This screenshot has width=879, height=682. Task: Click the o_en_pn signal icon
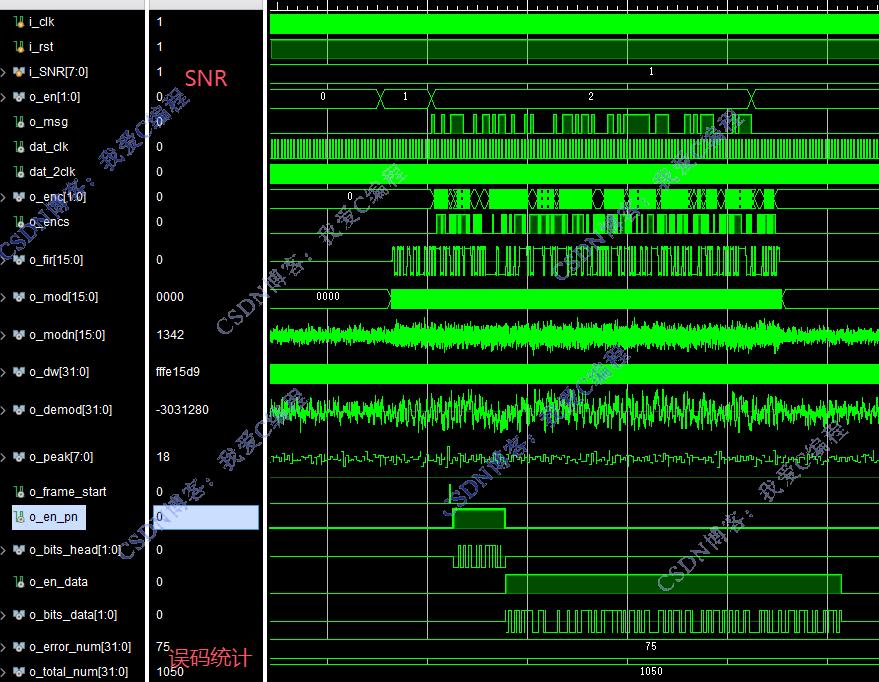tap(19, 517)
